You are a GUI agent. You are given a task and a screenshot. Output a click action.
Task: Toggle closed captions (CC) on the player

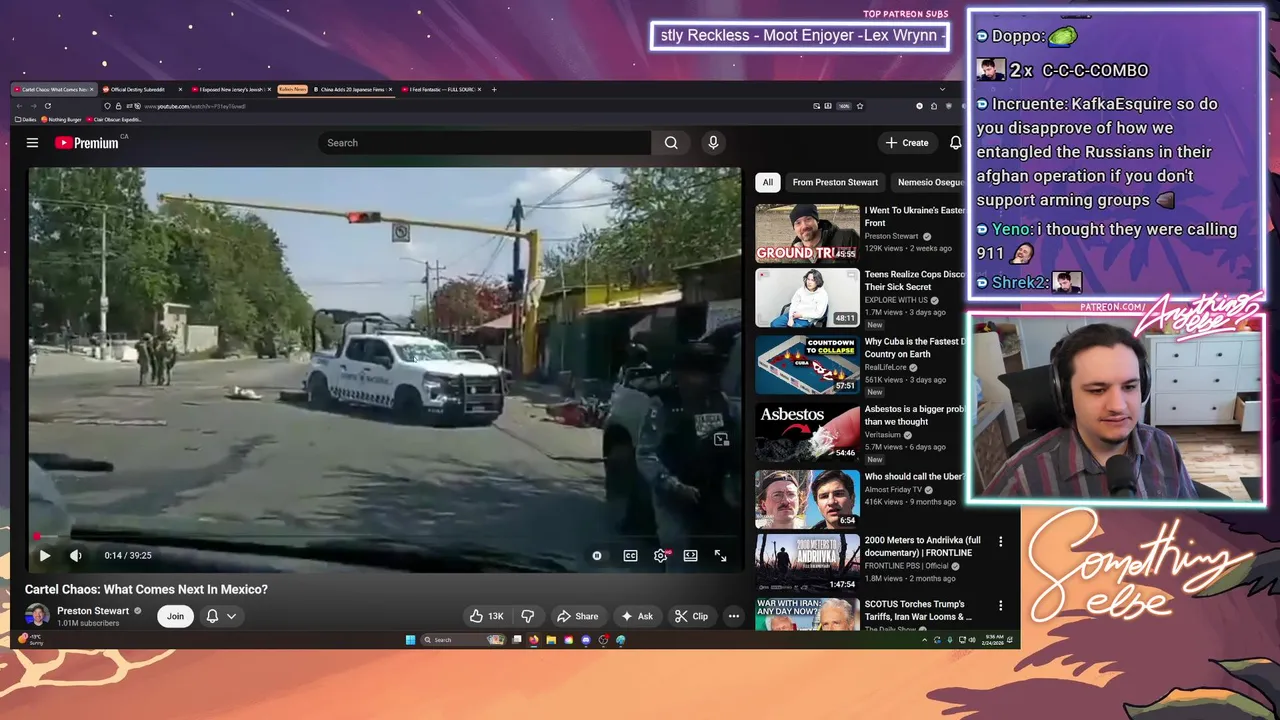point(630,556)
